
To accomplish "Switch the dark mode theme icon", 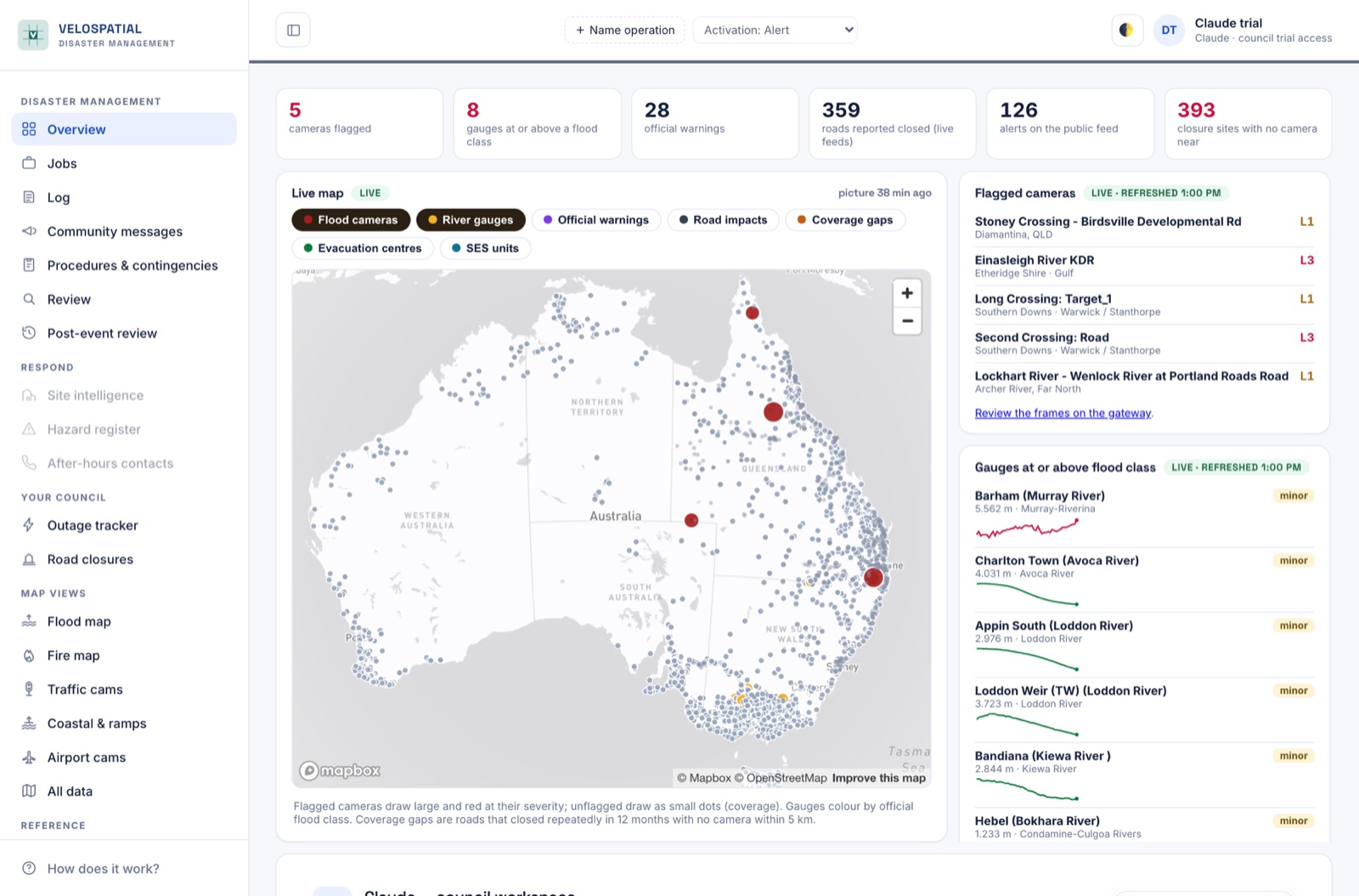I will tap(1126, 31).
